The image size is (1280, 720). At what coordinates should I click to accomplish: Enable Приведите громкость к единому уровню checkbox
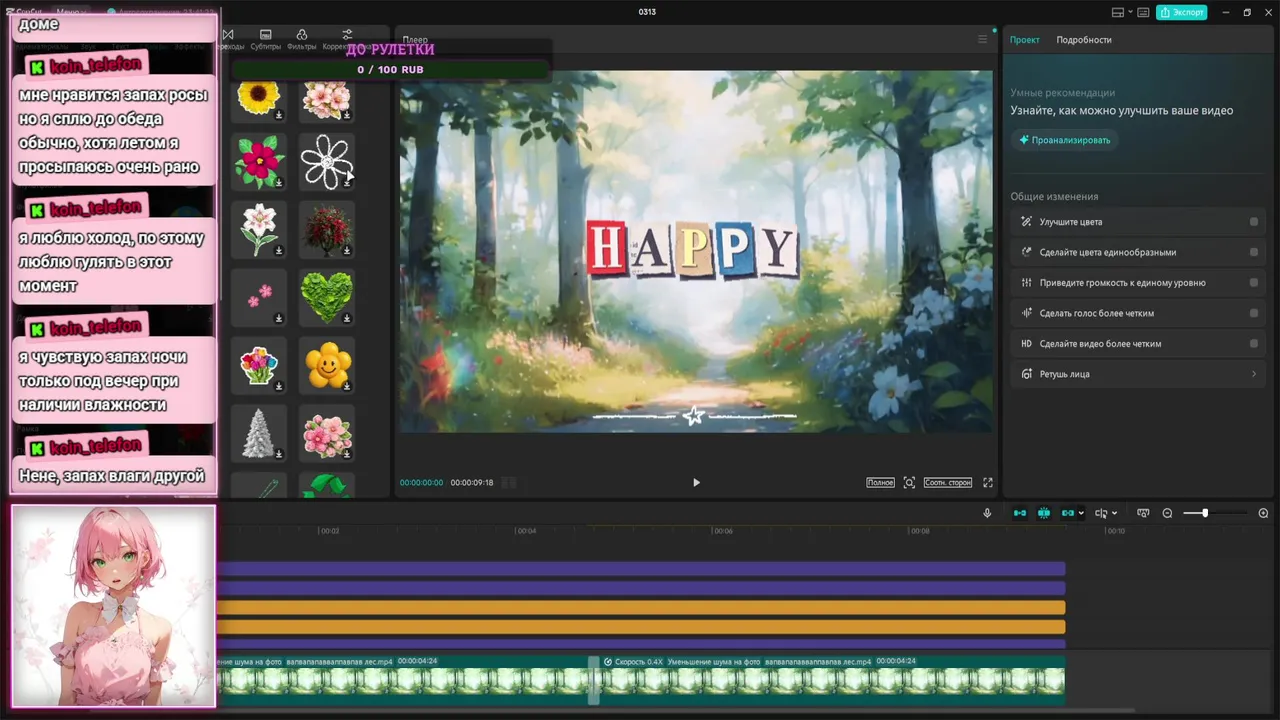click(x=1254, y=283)
